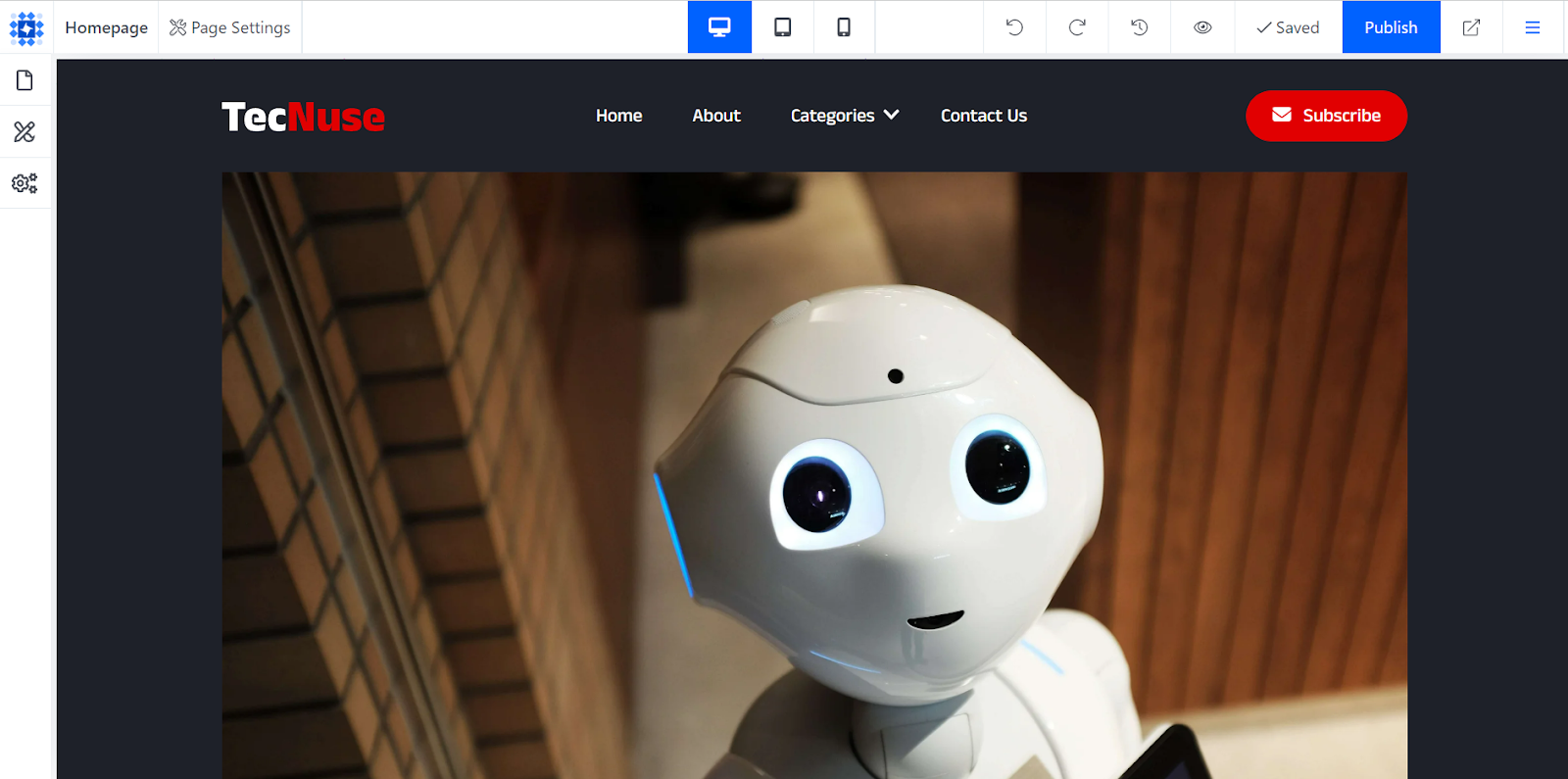
Task: Undo the last change
Action: click(1014, 27)
